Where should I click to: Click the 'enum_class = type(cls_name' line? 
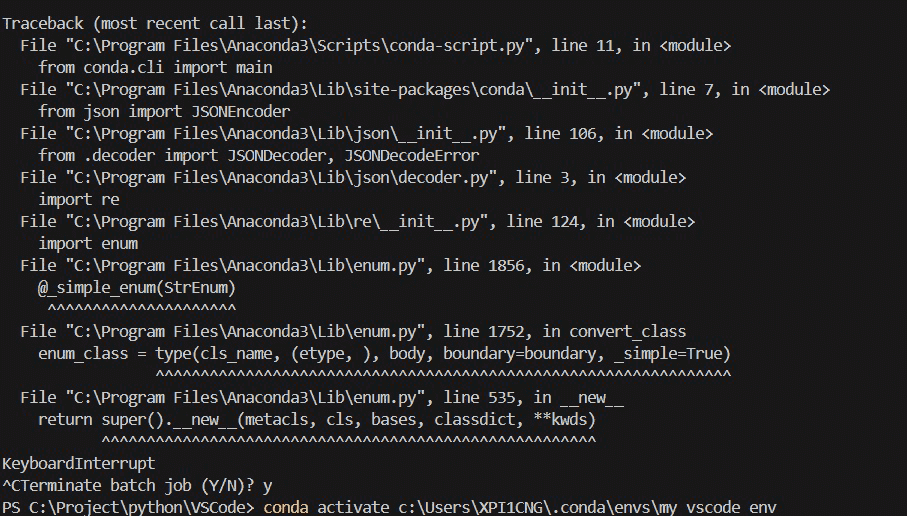tap(385, 353)
